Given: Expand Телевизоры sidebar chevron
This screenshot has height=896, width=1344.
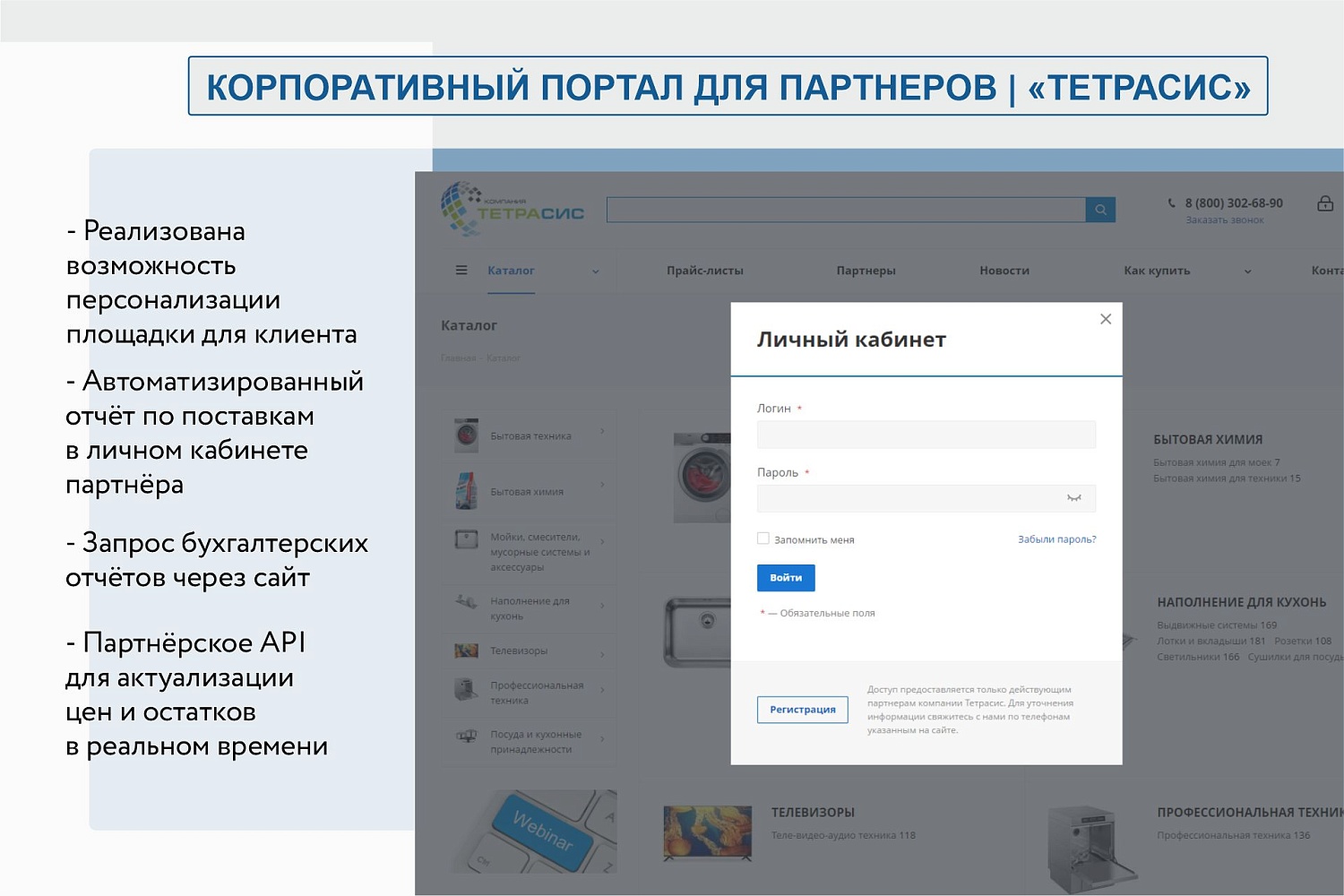Looking at the screenshot, I should click(602, 655).
